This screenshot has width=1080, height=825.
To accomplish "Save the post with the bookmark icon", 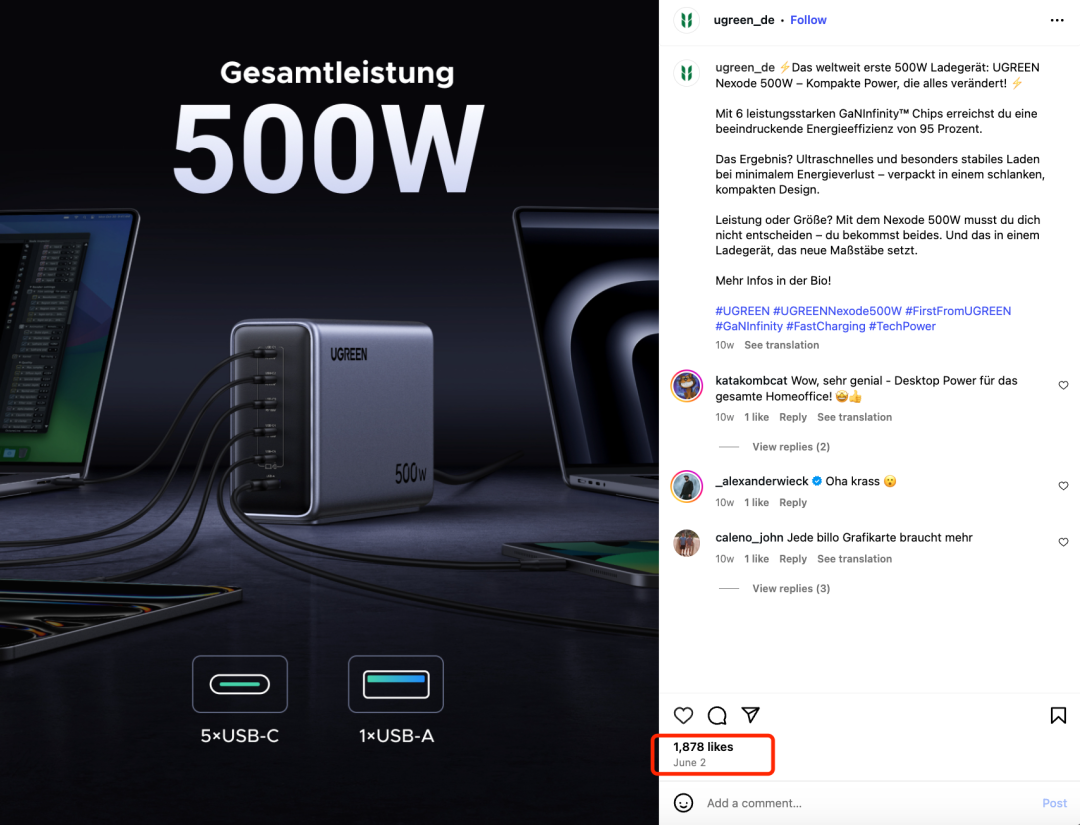I will click(x=1058, y=716).
